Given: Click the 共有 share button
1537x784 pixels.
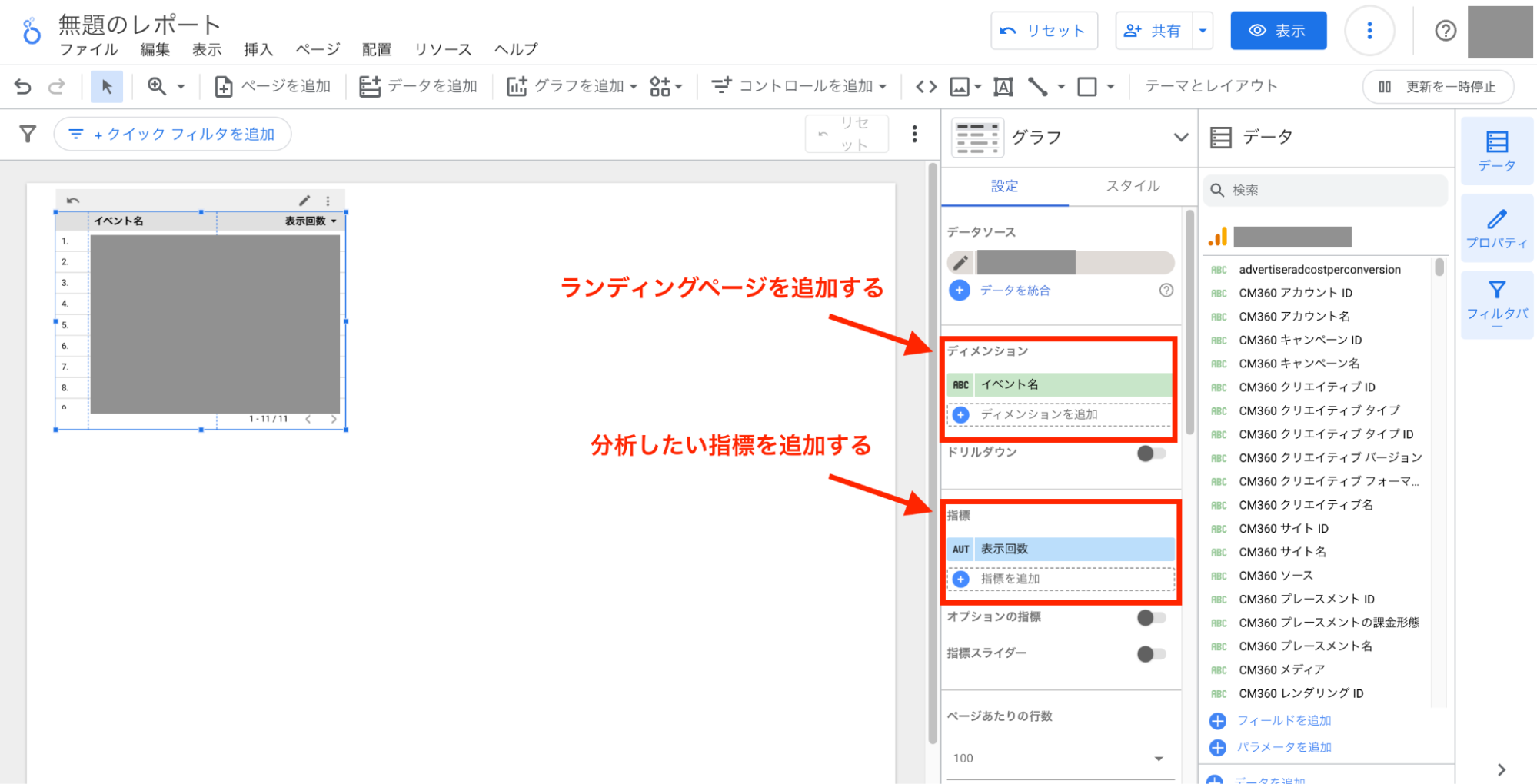Looking at the screenshot, I should tap(1154, 31).
